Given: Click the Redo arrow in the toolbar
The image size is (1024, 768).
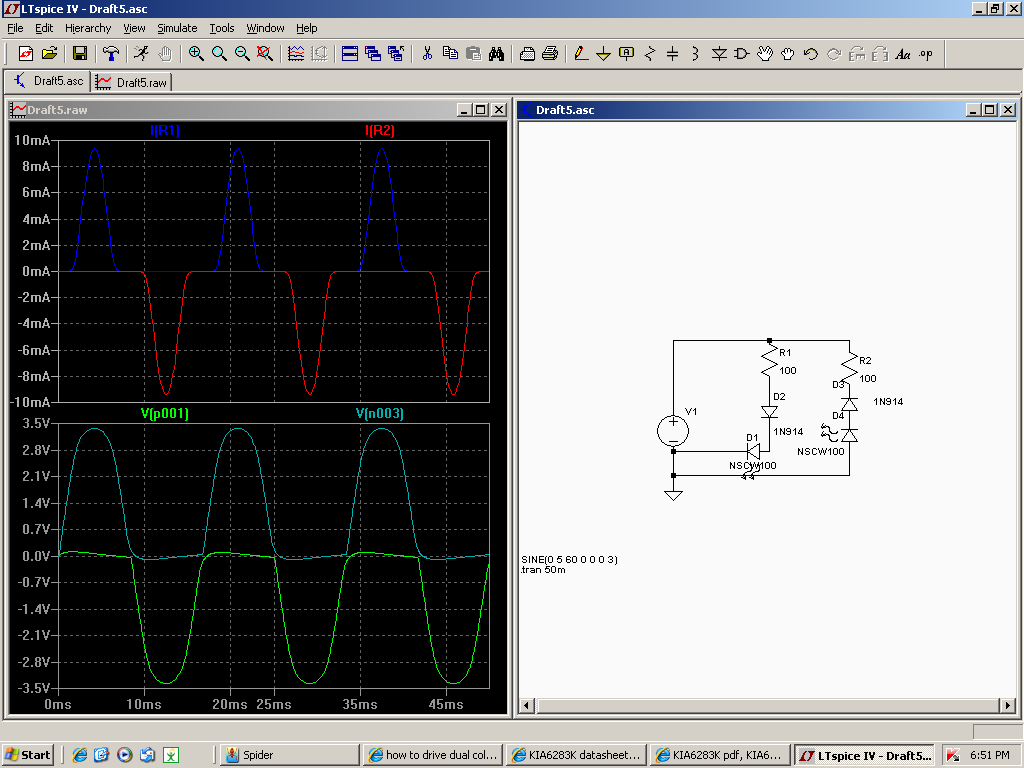Looking at the screenshot, I should (x=834, y=54).
